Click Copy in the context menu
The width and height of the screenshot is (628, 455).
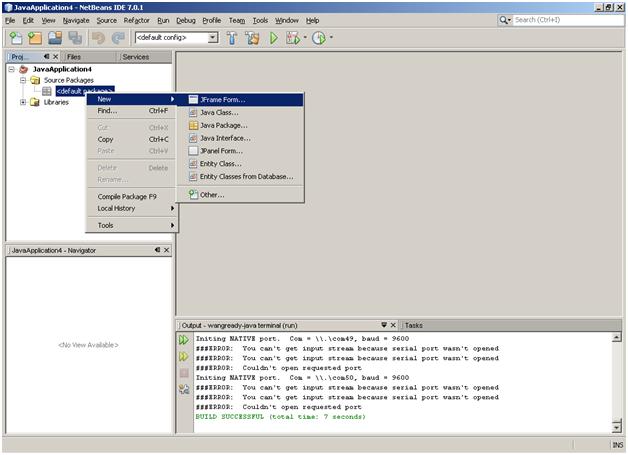[x=132, y=139]
